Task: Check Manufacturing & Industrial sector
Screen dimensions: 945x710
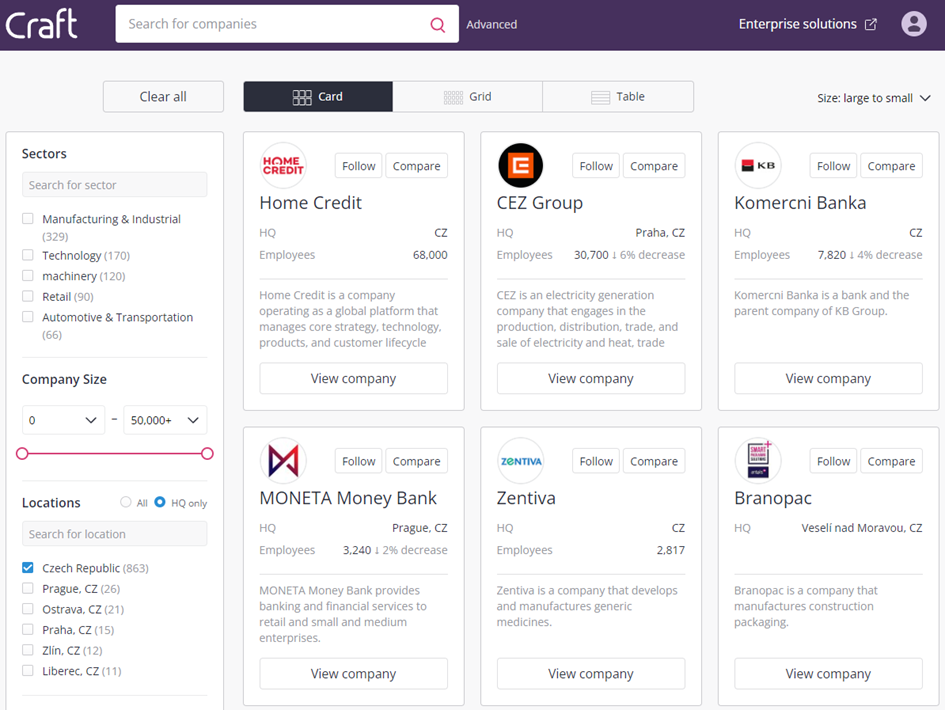Action: coord(28,219)
